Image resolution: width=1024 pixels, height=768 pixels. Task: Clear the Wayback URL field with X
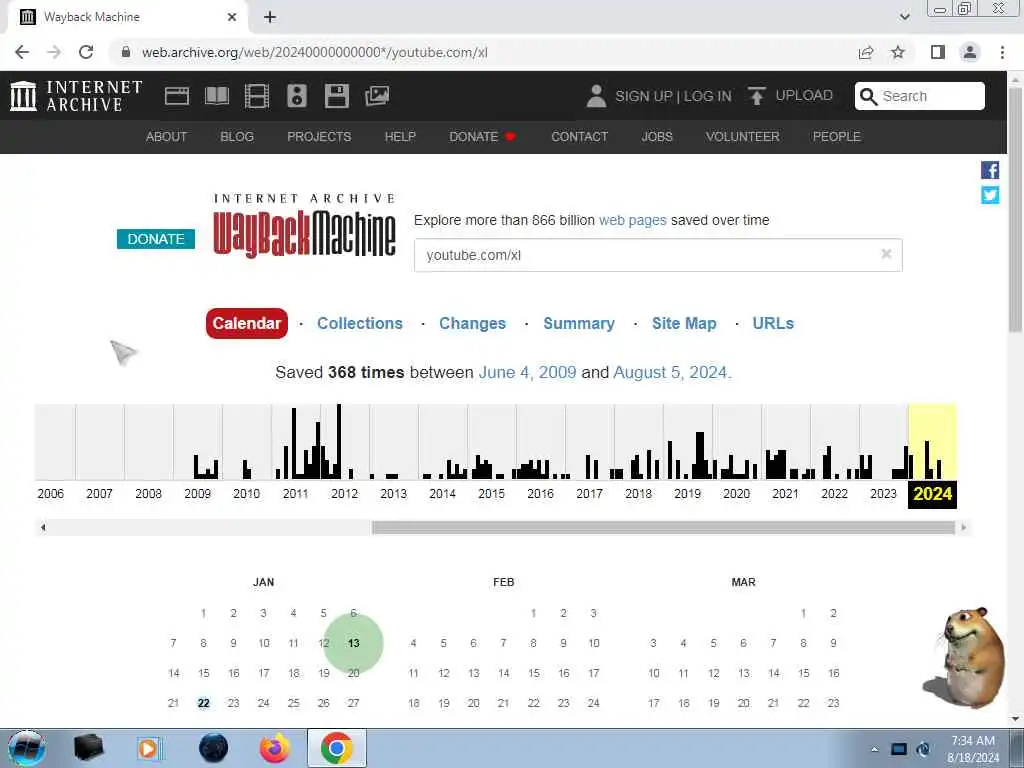(x=886, y=254)
